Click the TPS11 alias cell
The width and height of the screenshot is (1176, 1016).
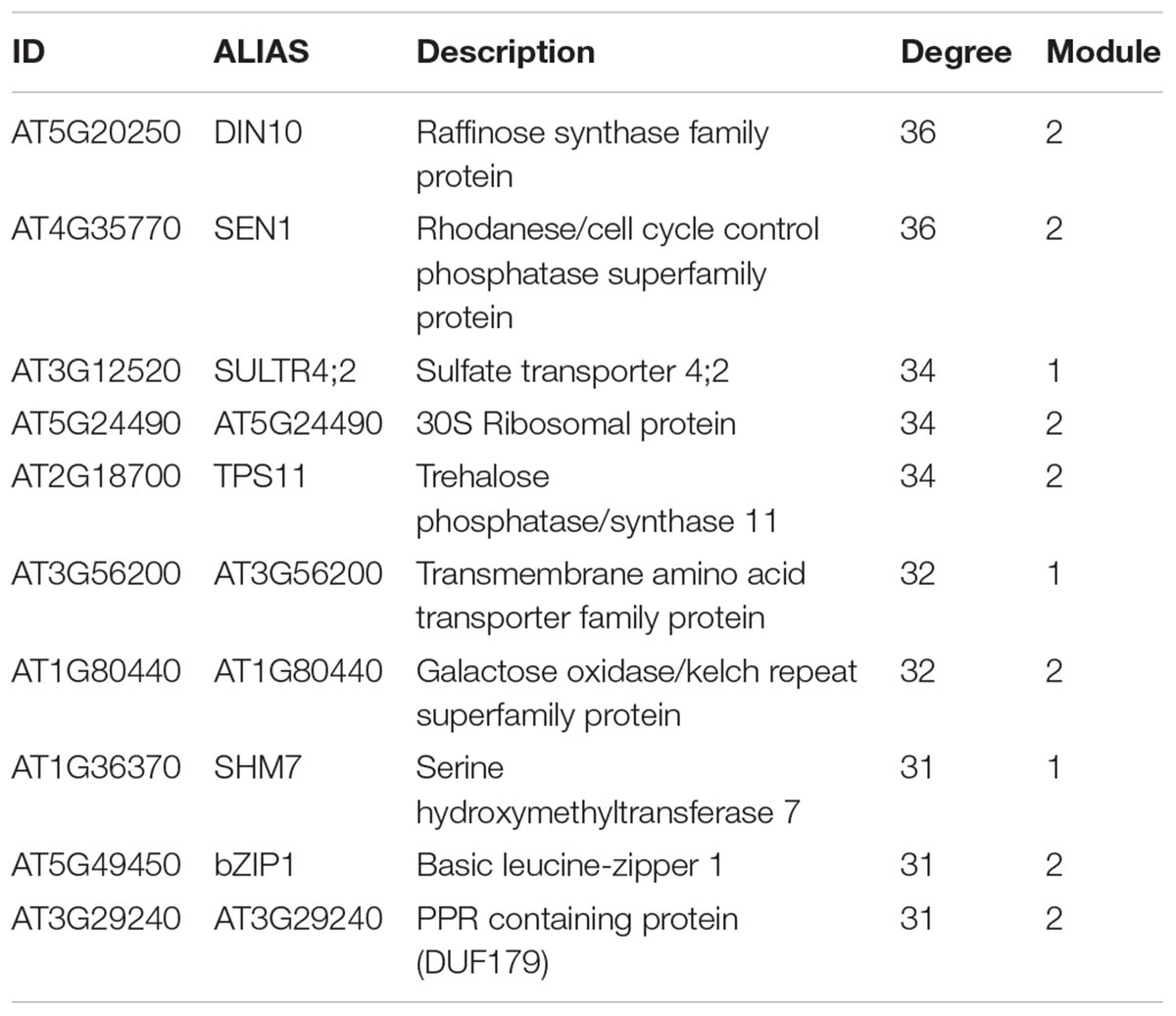[260, 477]
